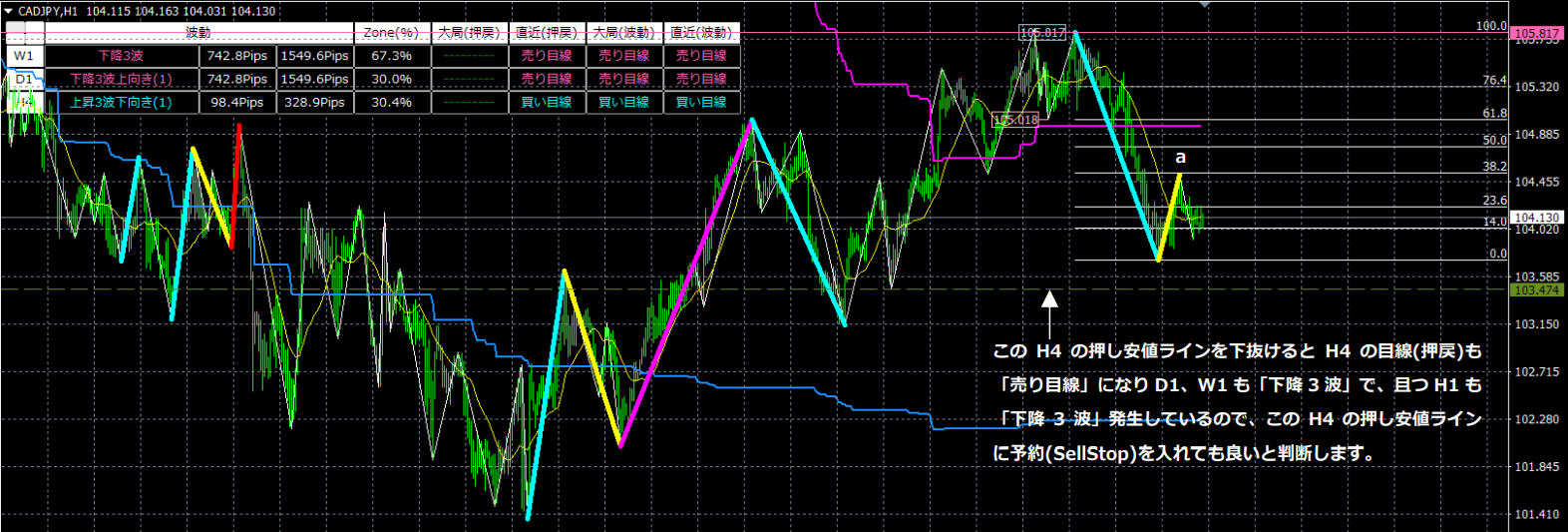Click the 105.018 price tag on the chart
This screenshot has width=1568, height=532.
[x=1016, y=120]
